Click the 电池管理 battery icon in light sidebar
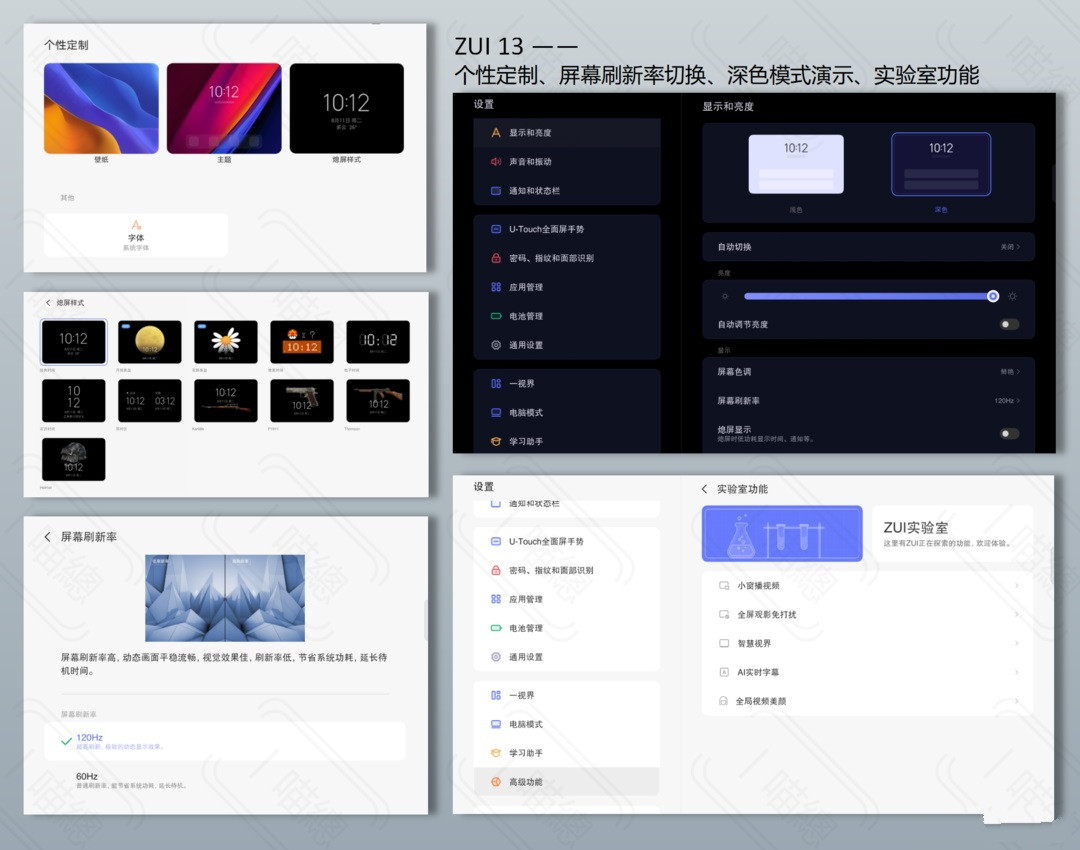1080x850 pixels. pyautogui.click(x=496, y=628)
